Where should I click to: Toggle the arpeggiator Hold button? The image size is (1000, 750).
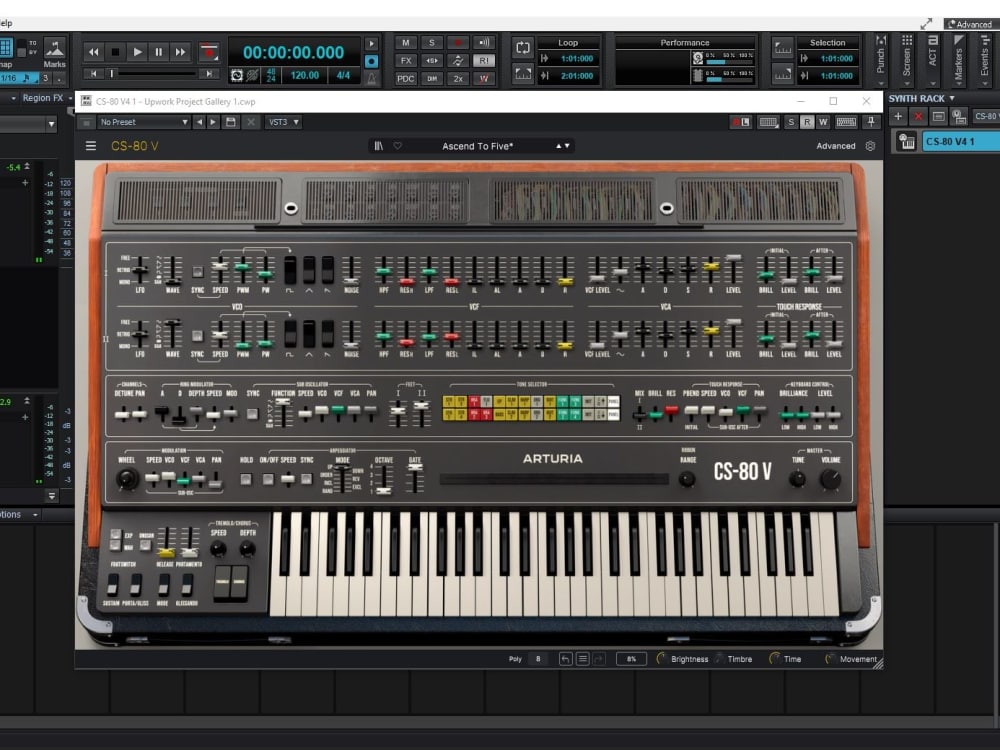246,479
